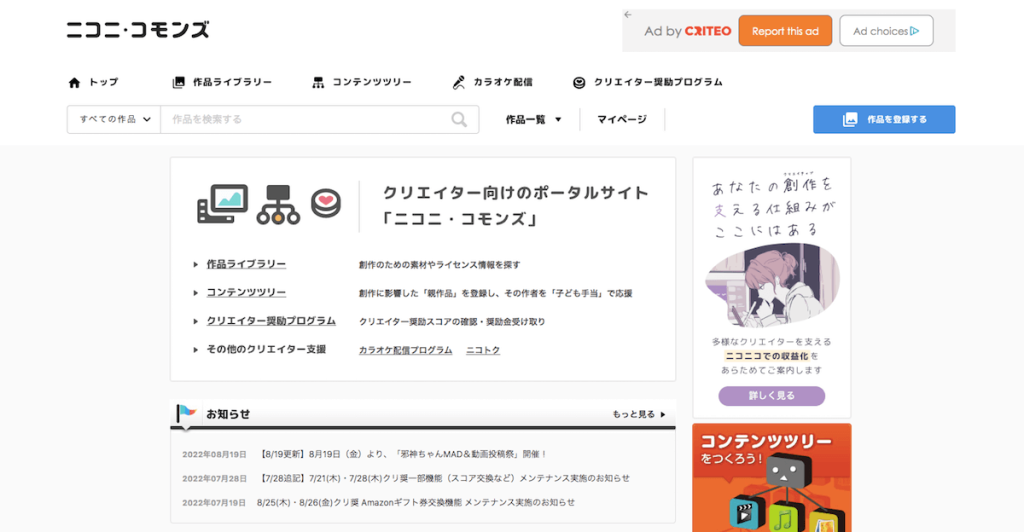Open the カラオケ配信プログラム link

(x=405, y=351)
